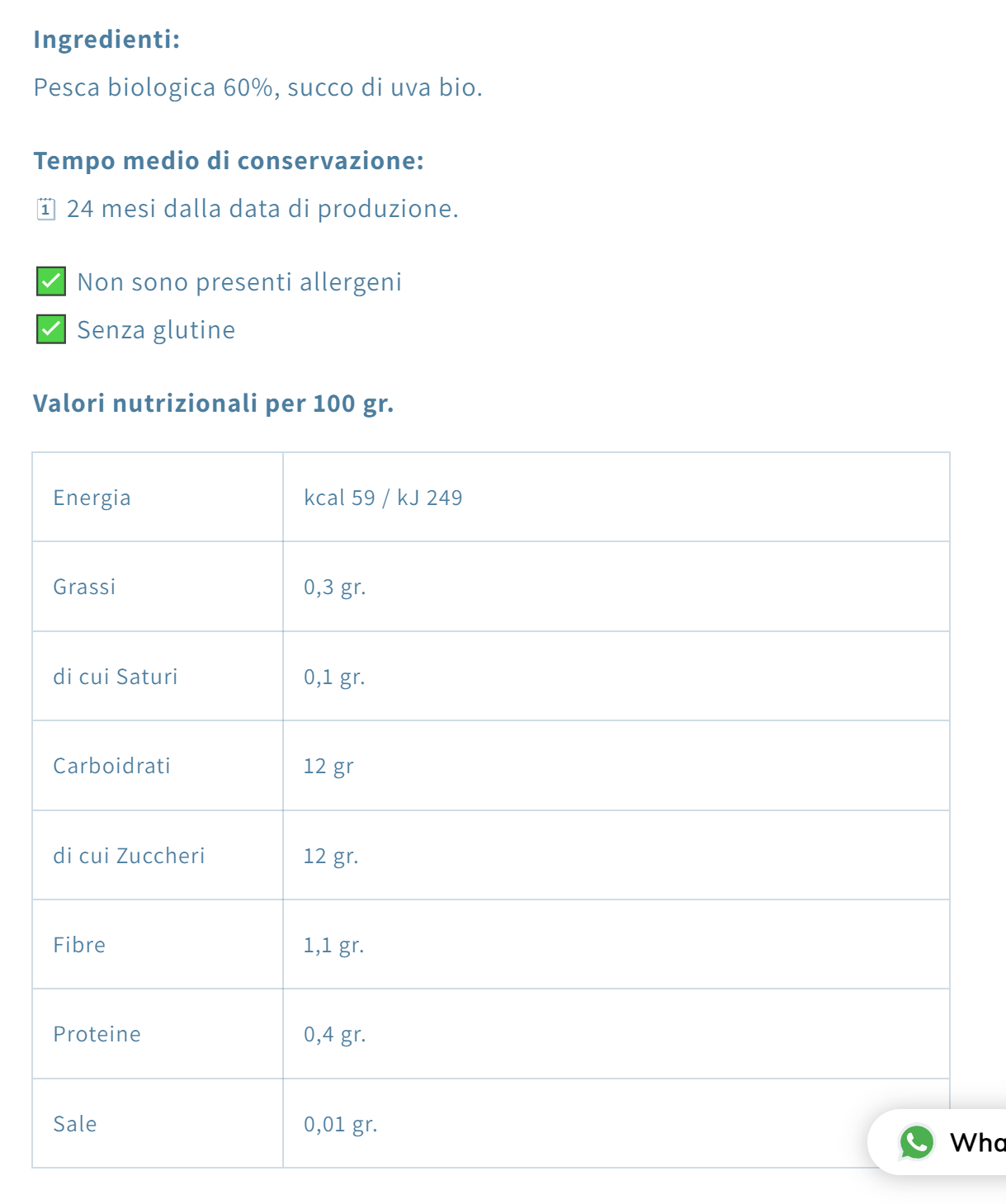The height and width of the screenshot is (1204, 1006).
Task: Click the di cui Saturi label
Action: [x=116, y=677]
